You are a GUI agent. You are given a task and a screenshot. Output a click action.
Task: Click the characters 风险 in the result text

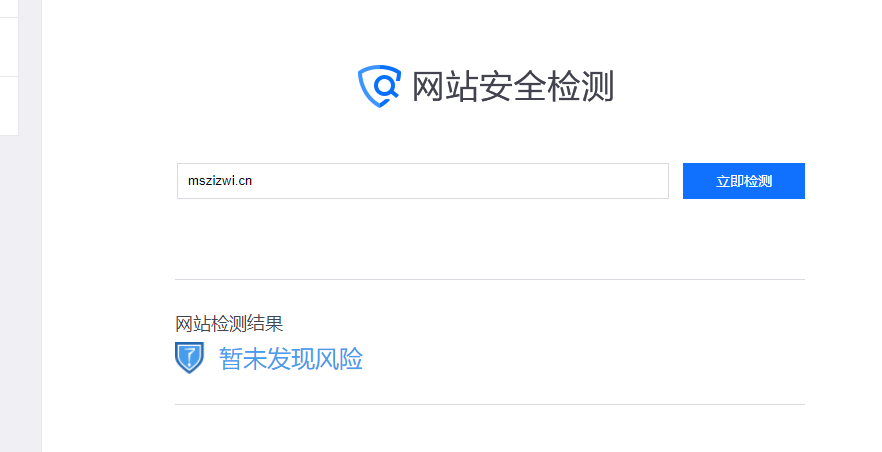(x=339, y=359)
